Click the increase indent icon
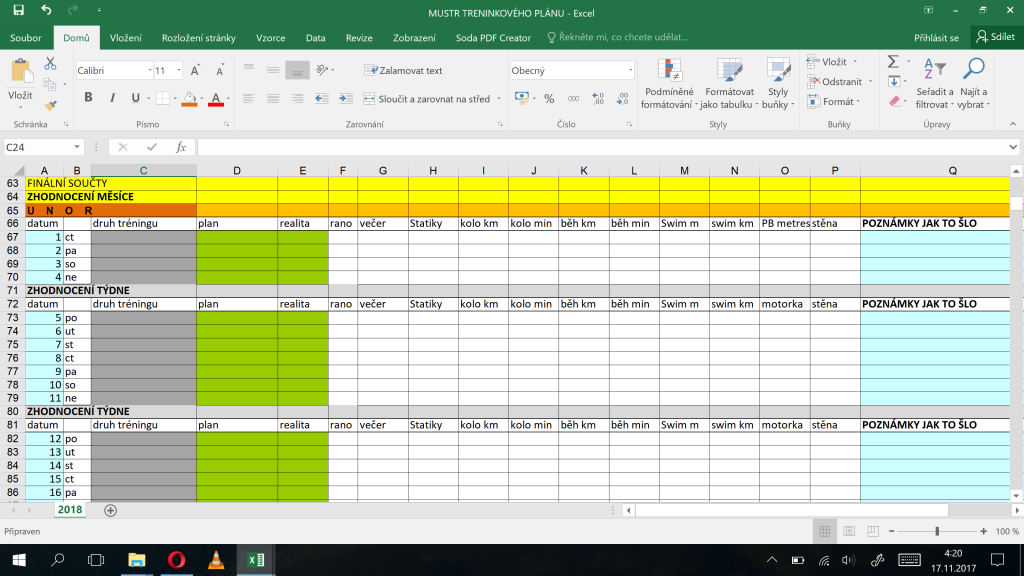The height and width of the screenshot is (576, 1024). pos(345,99)
